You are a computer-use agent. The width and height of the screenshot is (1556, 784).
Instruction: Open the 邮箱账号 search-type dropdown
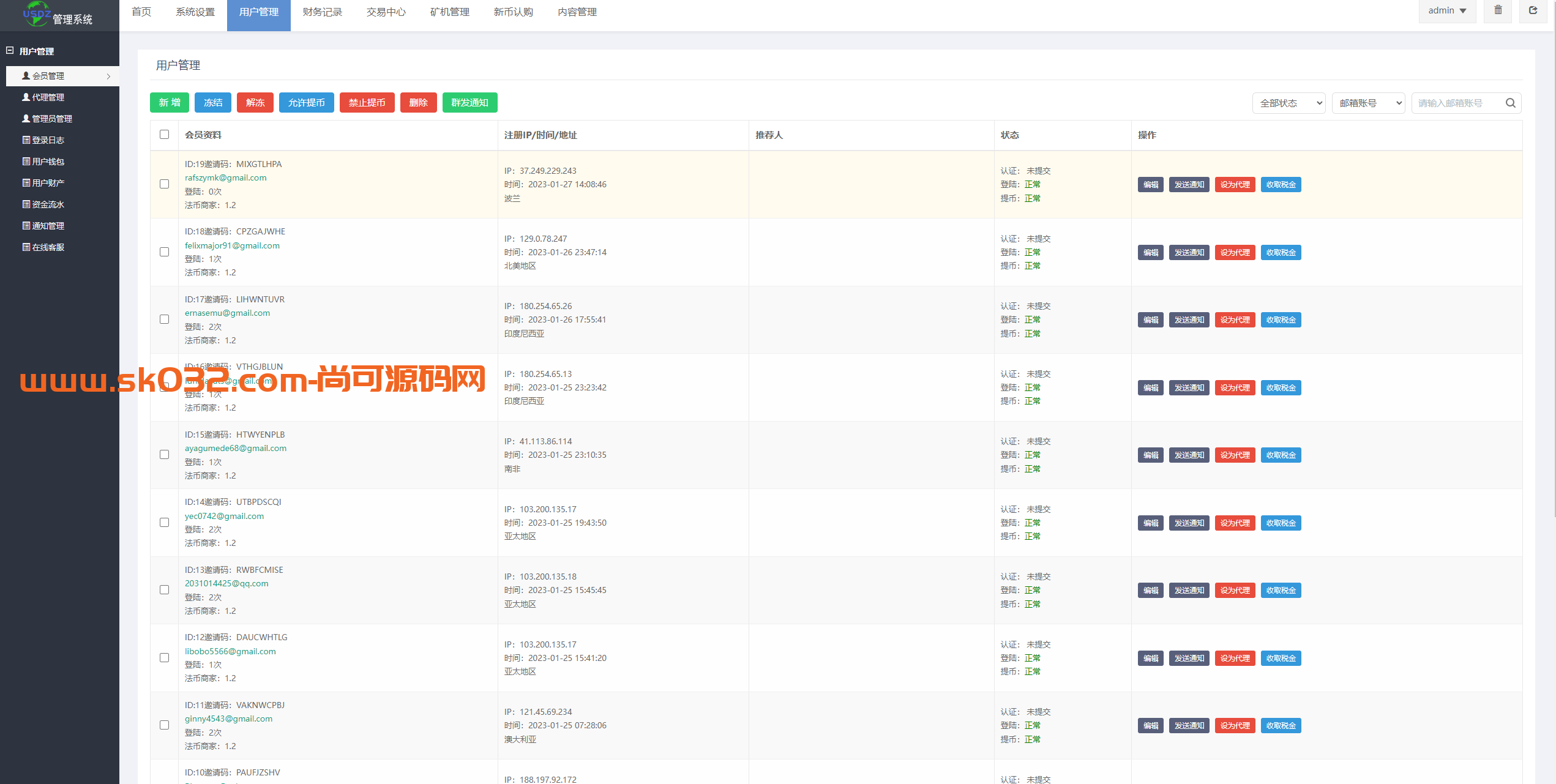tap(1369, 103)
